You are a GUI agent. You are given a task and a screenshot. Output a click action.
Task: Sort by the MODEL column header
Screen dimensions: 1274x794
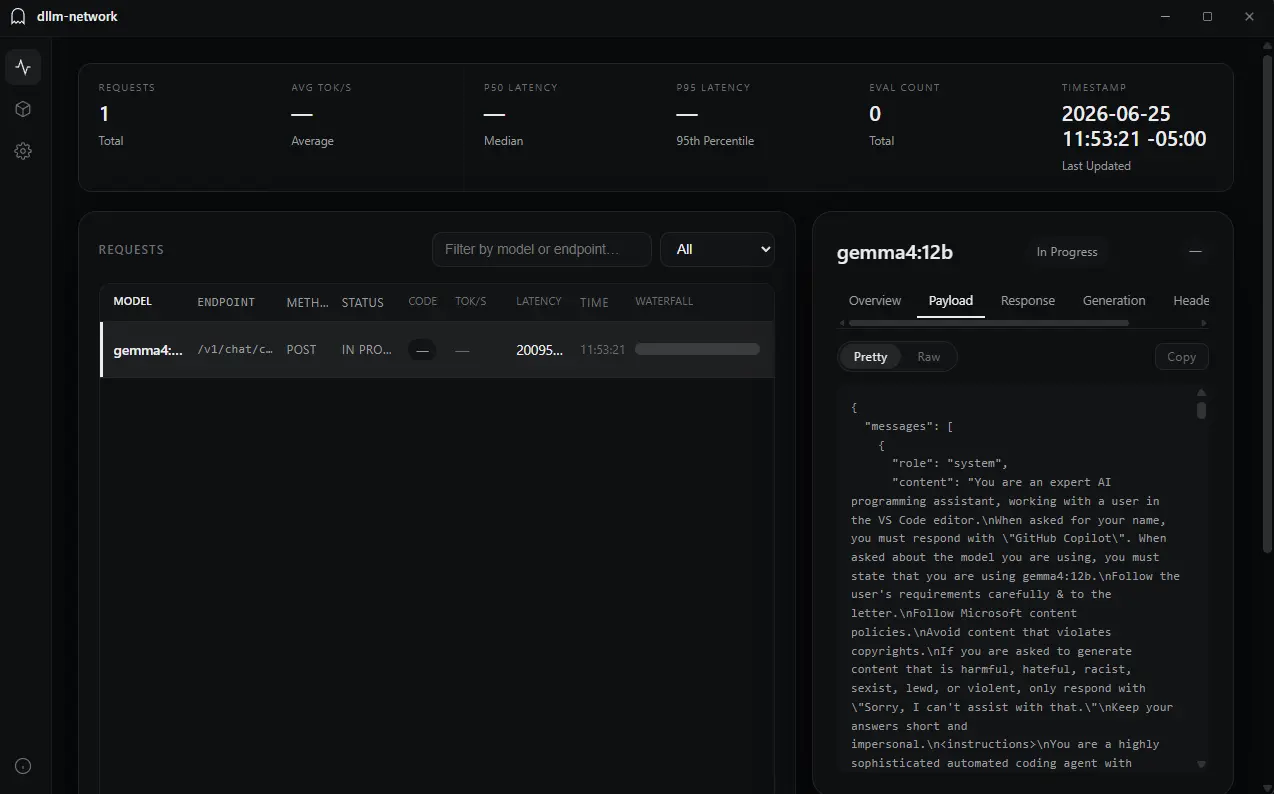click(133, 301)
